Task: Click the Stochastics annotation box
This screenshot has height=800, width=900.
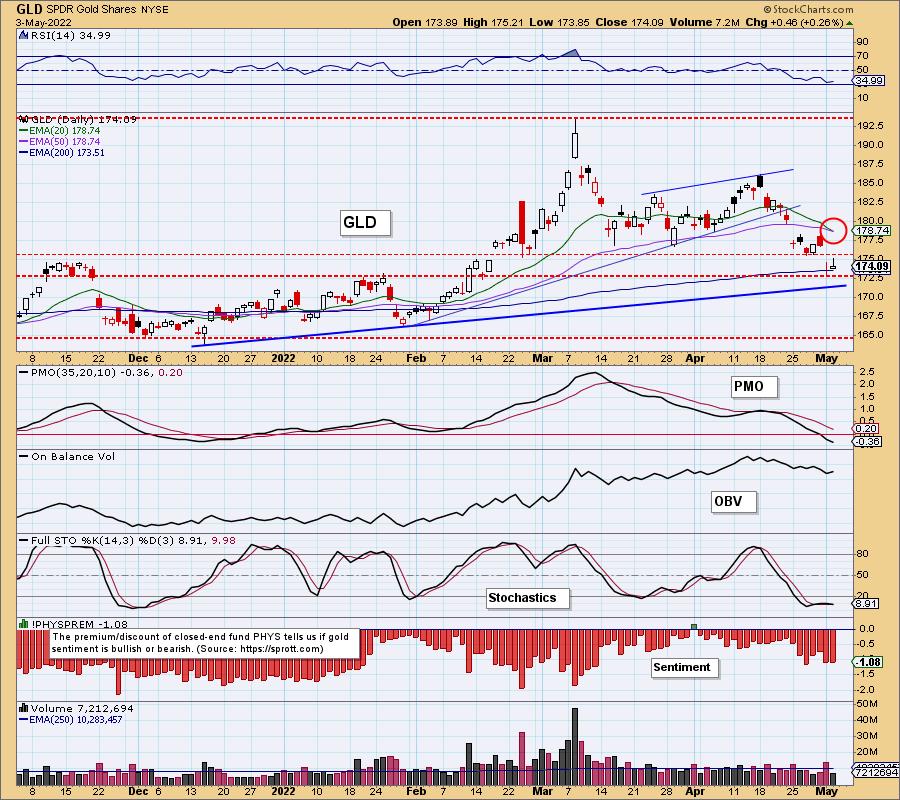Action: coord(528,598)
